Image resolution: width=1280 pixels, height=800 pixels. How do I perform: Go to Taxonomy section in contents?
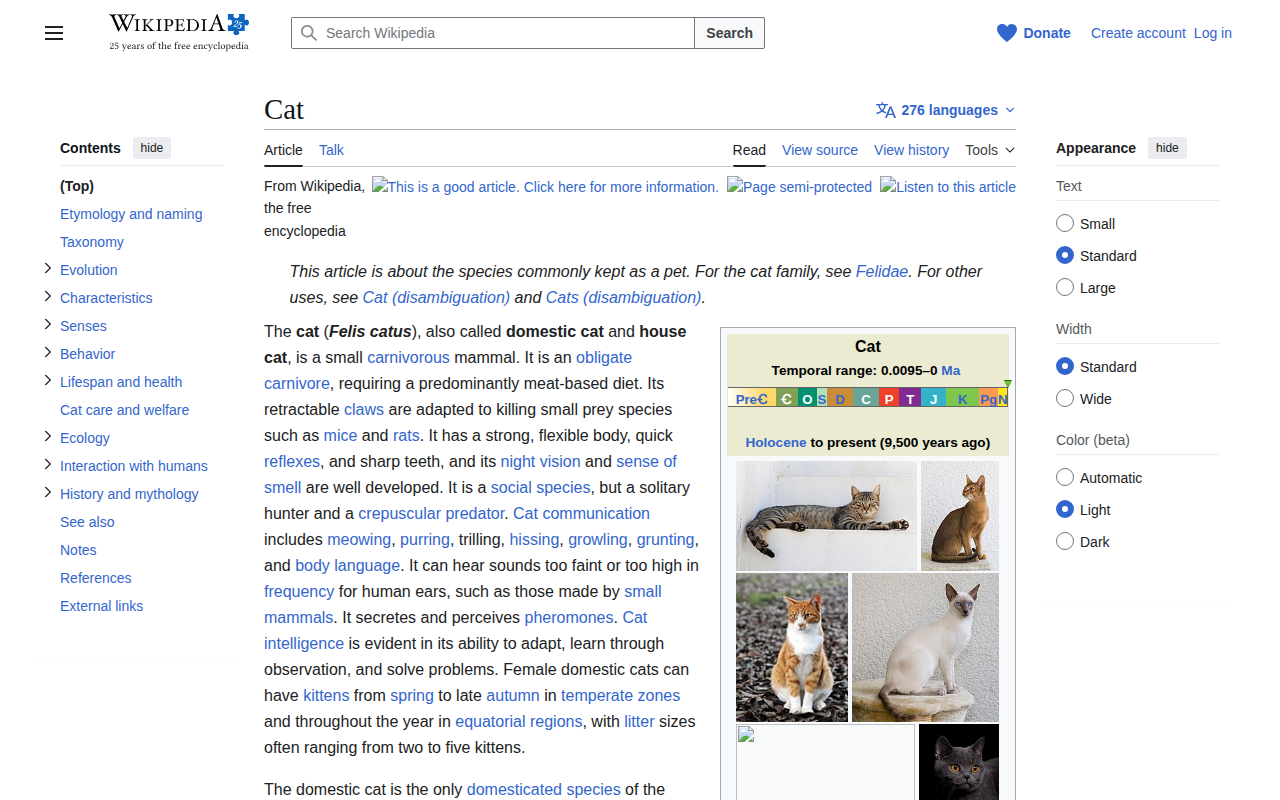pyautogui.click(x=92, y=242)
